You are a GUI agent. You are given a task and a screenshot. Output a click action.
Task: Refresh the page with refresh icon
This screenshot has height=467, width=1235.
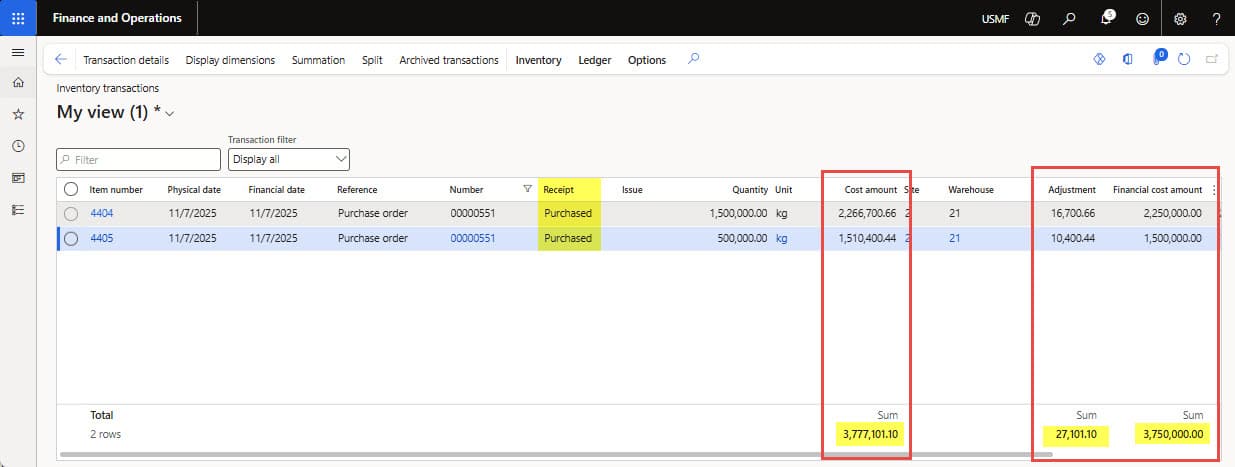pyautogui.click(x=1184, y=60)
